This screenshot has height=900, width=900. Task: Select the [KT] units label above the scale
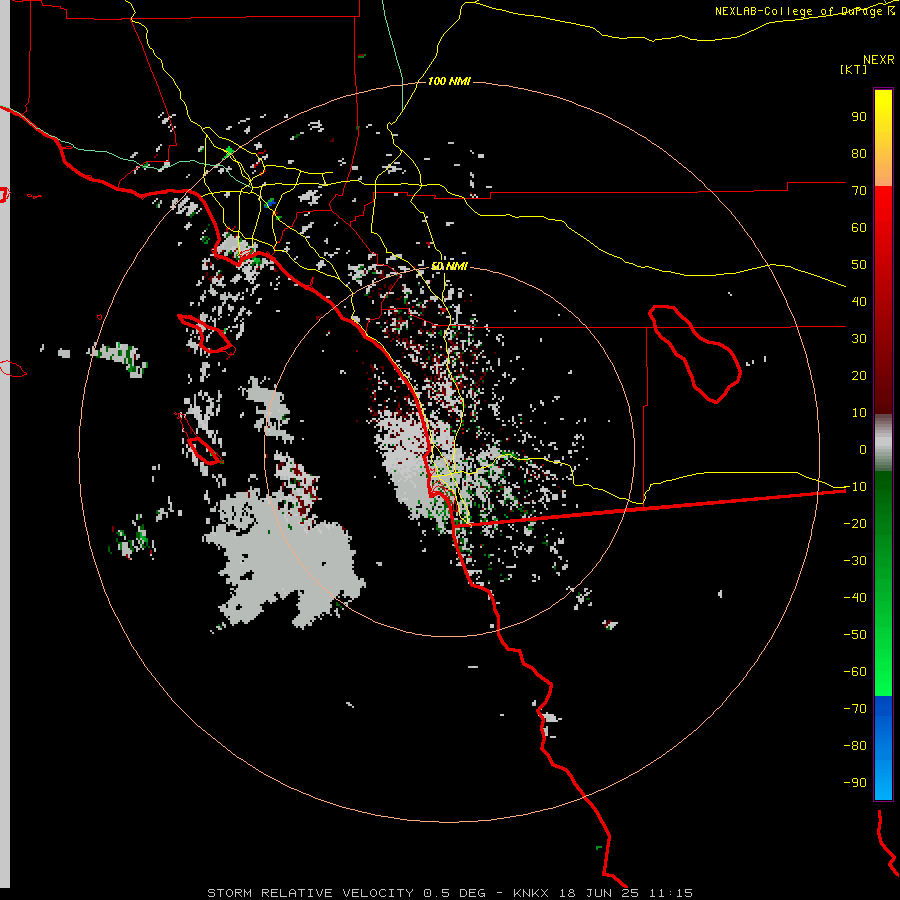(x=854, y=69)
